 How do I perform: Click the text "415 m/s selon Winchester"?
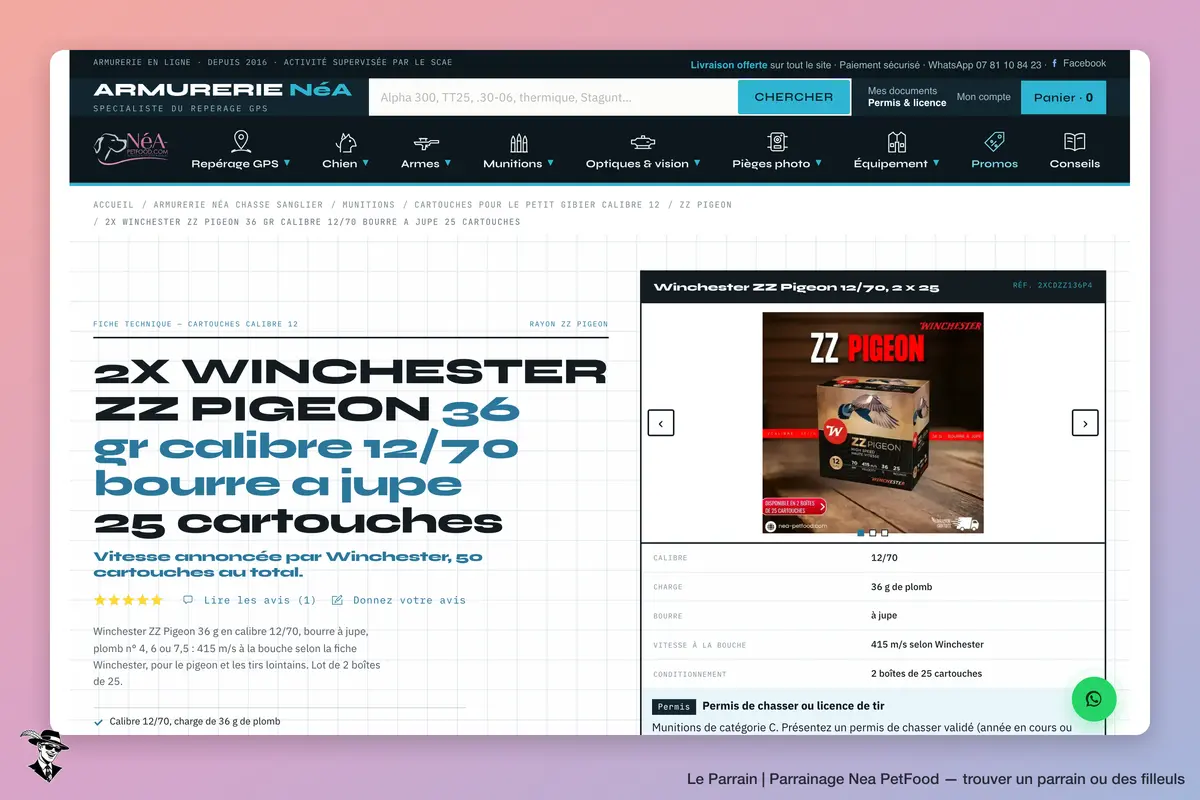(927, 645)
